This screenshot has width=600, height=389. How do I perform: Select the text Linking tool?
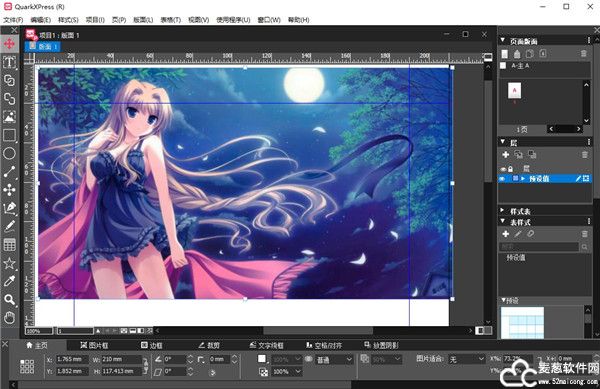click(x=9, y=80)
